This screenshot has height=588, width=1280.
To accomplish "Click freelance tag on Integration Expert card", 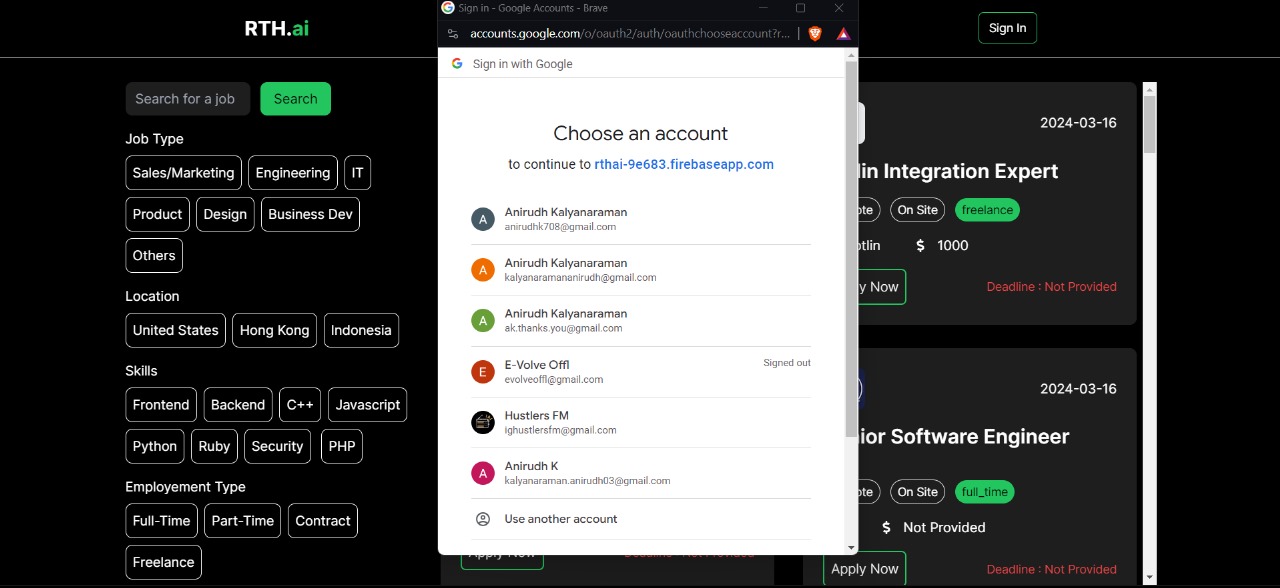I will point(987,210).
